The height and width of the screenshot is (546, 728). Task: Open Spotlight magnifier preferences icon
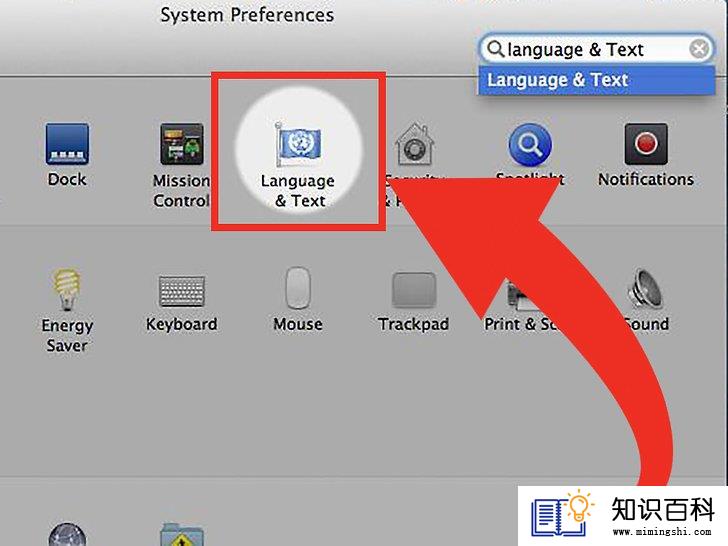click(x=530, y=144)
